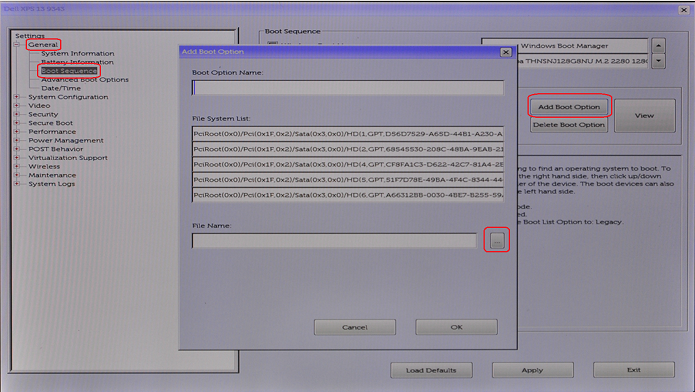Click the File Name input field
This screenshot has height=392, width=695.
tap(334, 240)
